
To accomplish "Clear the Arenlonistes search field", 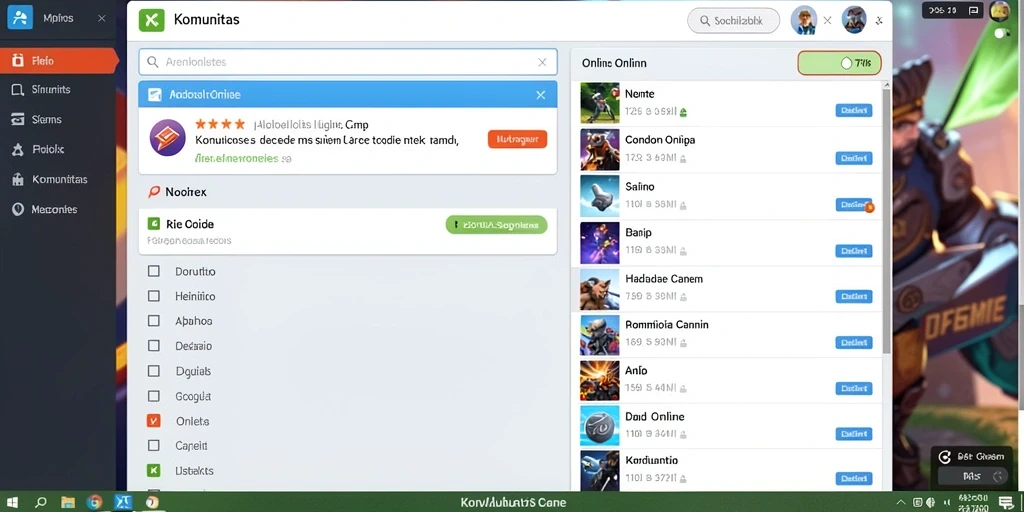I will pos(542,62).
